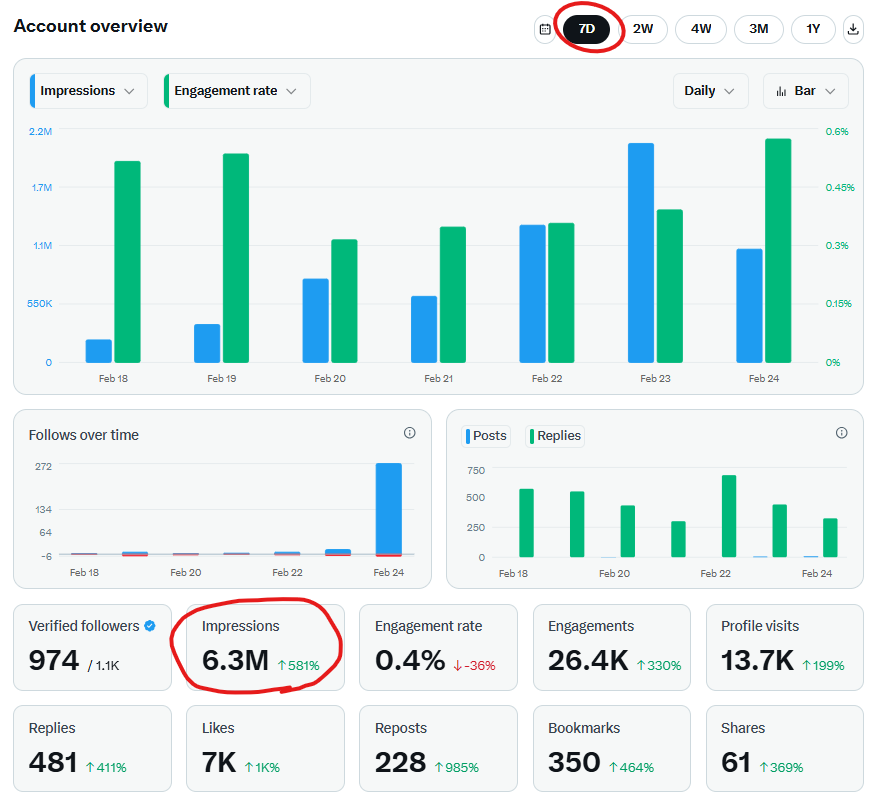The width and height of the screenshot is (874, 804).
Task: Click the Feb 24 follows bar
Action: coord(388,508)
